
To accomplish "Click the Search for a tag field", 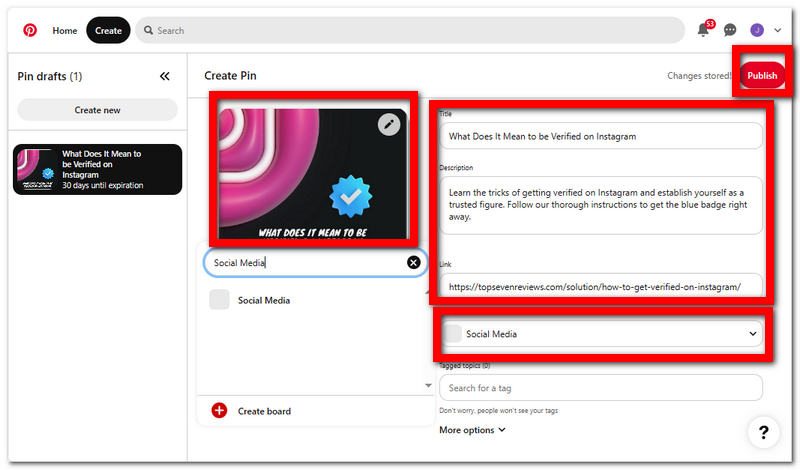I will click(x=600, y=388).
